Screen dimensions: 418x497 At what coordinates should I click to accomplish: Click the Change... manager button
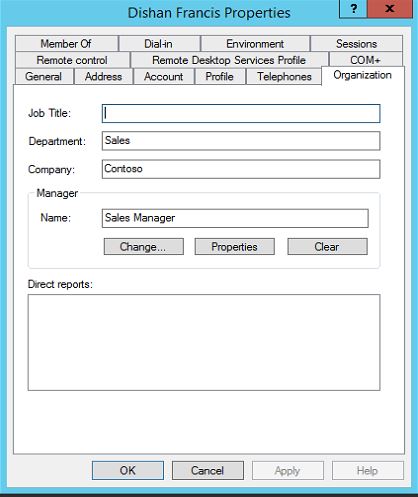coord(144,247)
